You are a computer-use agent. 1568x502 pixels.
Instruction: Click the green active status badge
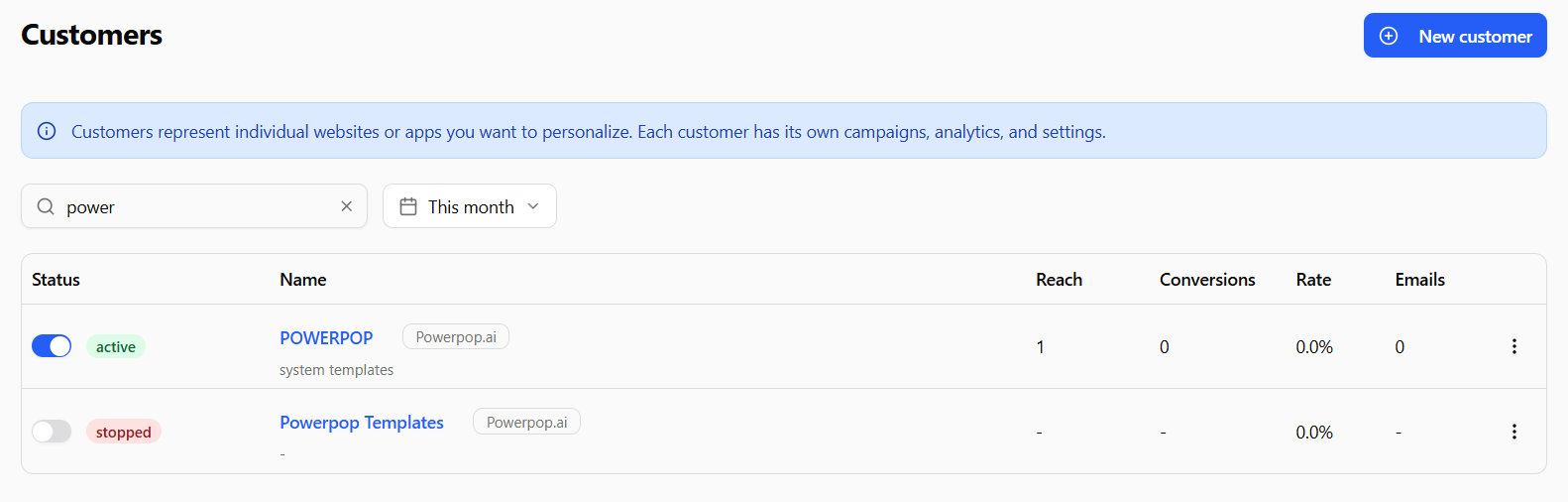[x=116, y=346]
